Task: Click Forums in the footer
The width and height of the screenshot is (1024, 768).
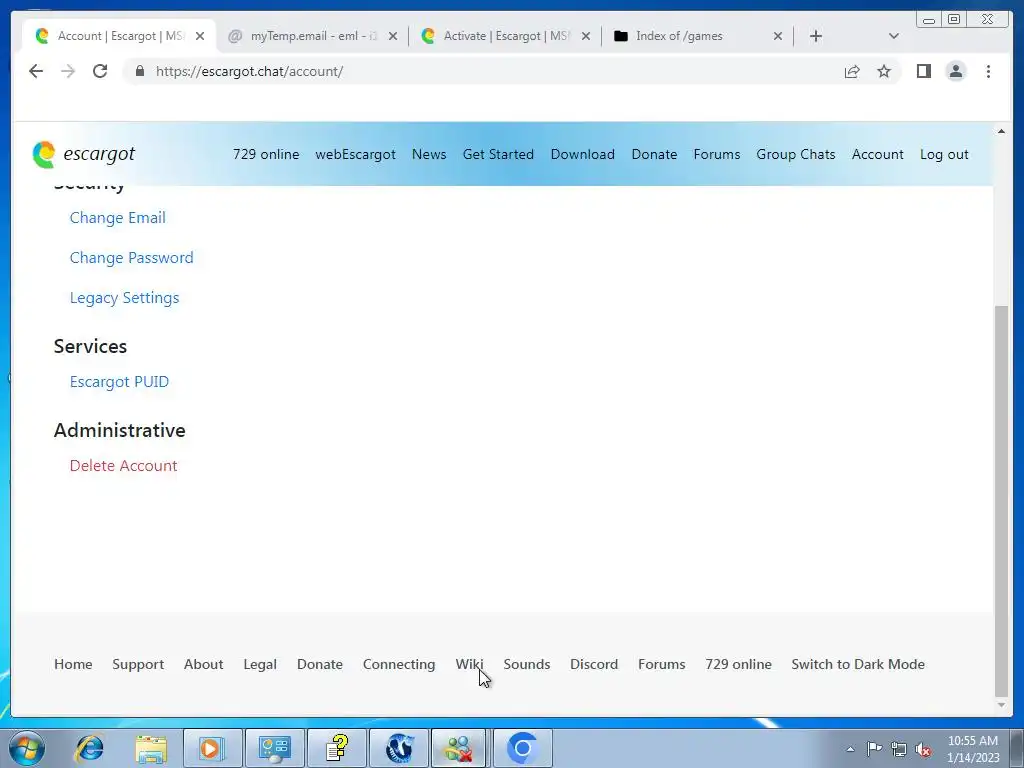Action: coord(662,664)
